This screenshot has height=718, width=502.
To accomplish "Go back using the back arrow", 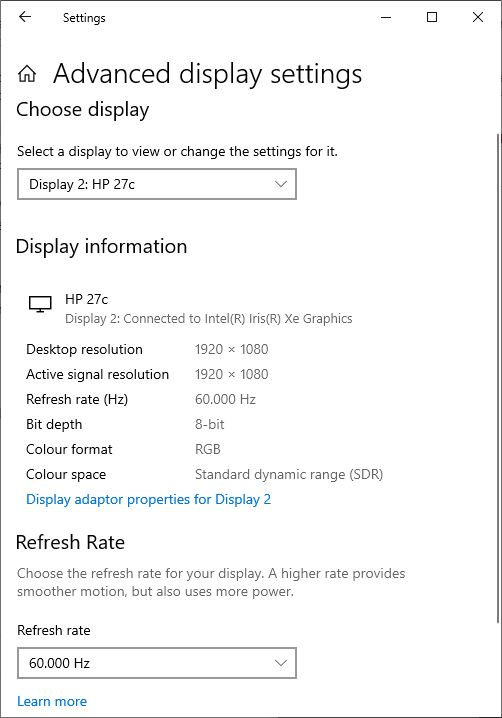I will (25, 17).
